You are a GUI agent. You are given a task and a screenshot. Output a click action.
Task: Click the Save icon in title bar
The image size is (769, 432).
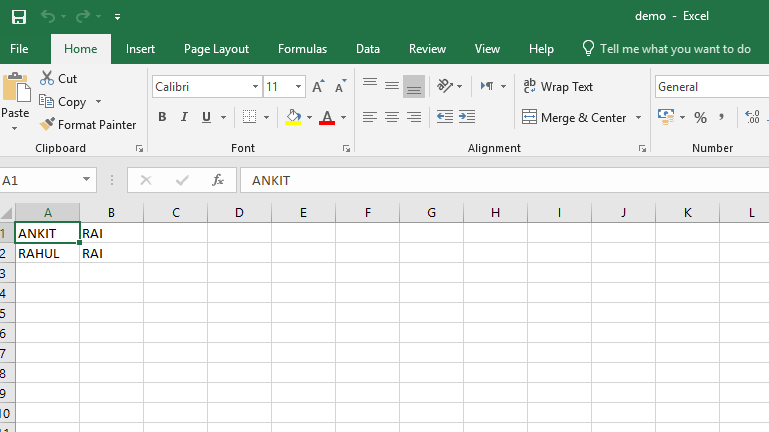18,16
